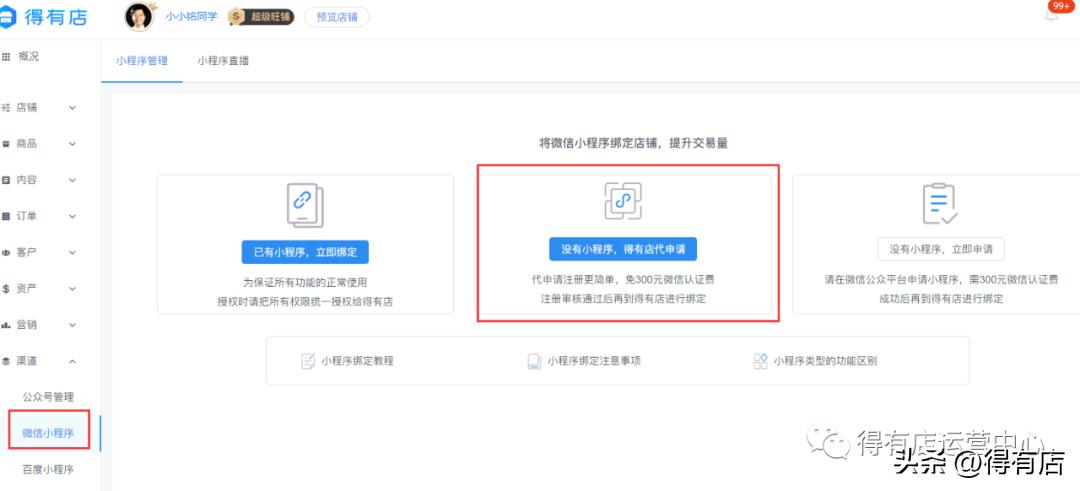This screenshot has height=491, width=1080.
Task: Click the 商品 sidebar label
Action: [27, 144]
